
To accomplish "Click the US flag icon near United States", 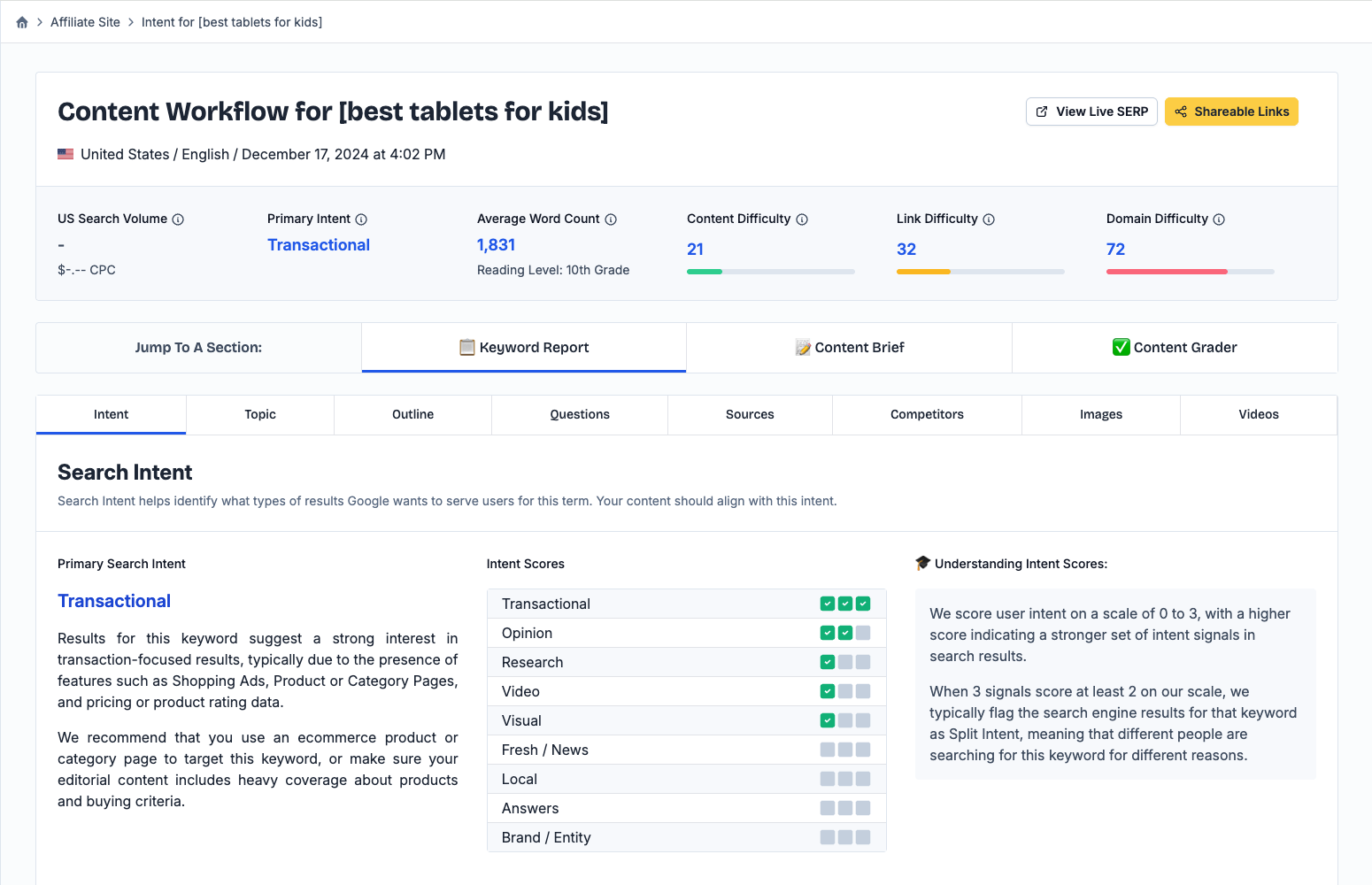I will click(66, 153).
